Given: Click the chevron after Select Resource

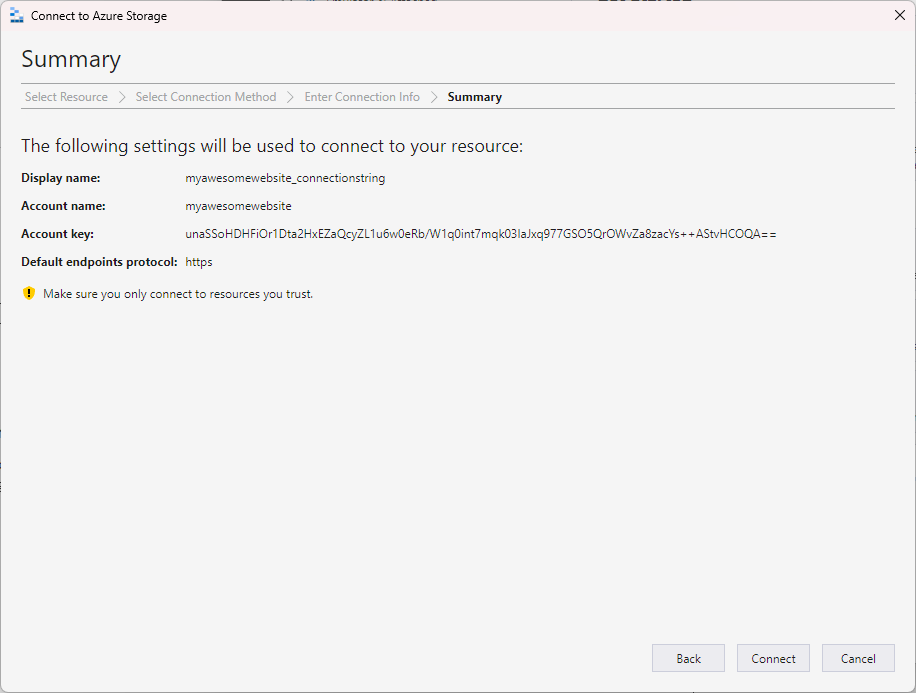Looking at the screenshot, I should coord(122,97).
